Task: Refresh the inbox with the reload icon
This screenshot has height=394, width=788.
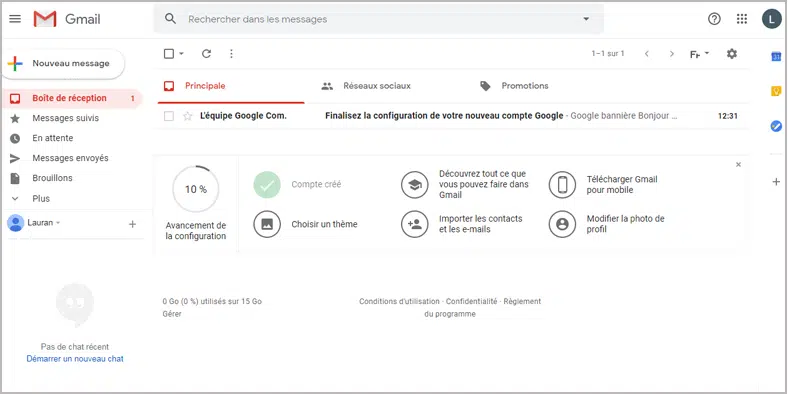Action: pos(207,54)
